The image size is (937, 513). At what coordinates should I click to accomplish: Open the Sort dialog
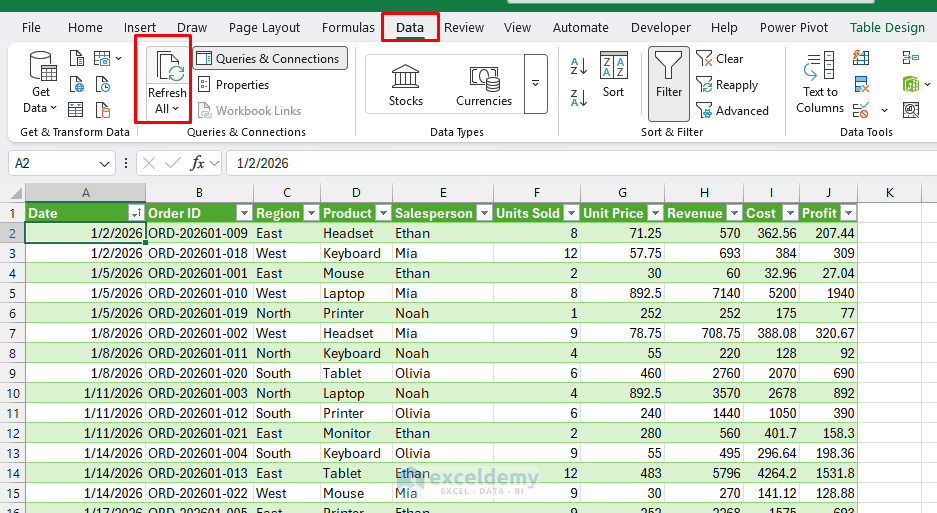click(x=613, y=75)
